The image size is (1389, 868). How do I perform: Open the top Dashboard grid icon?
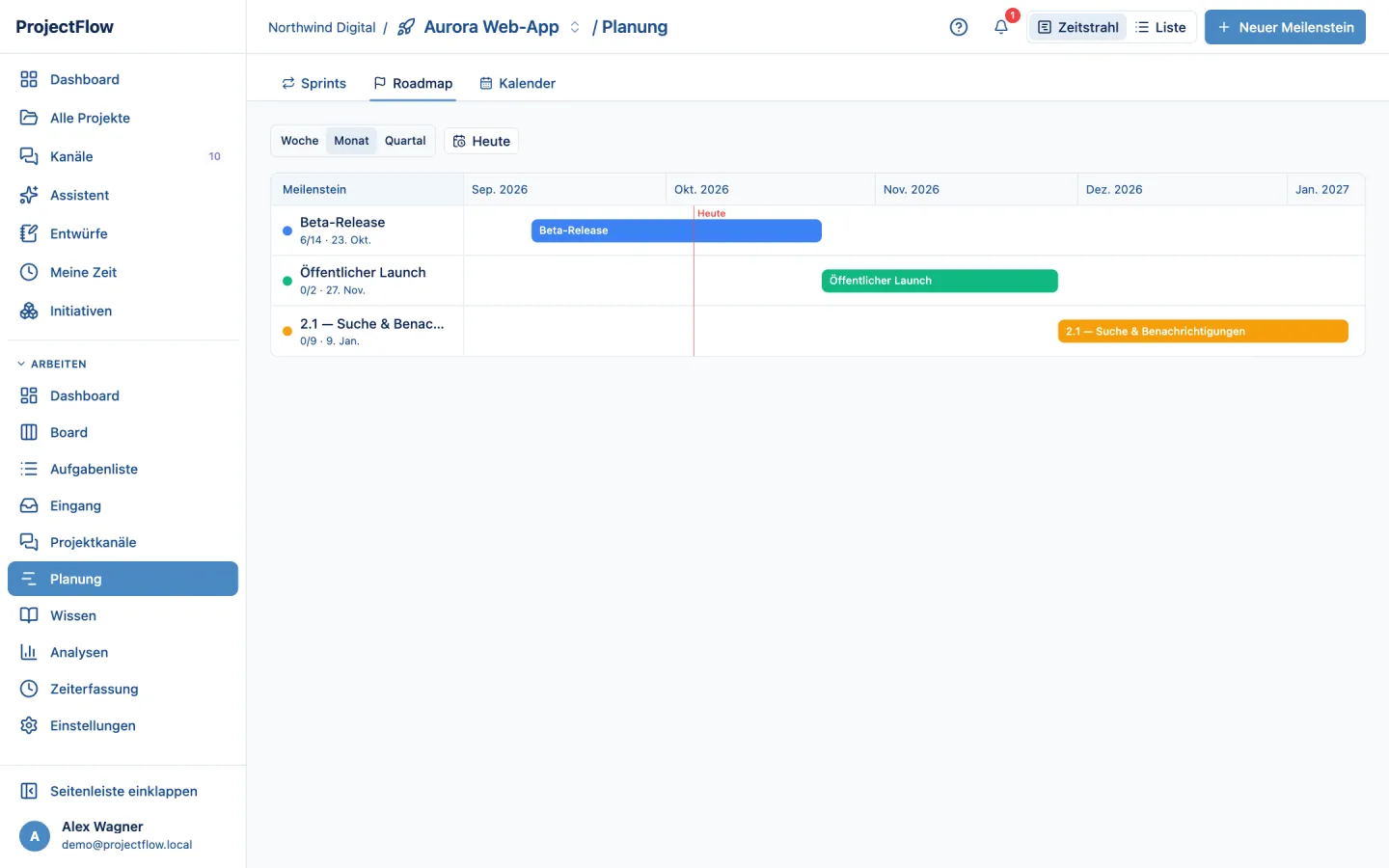point(29,79)
